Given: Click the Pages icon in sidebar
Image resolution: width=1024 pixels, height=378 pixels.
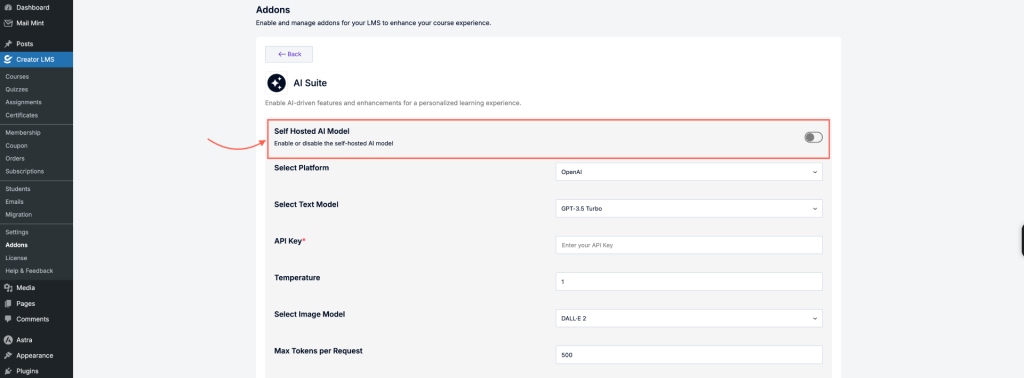Looking at the screenshot, I should click(8, 304).
